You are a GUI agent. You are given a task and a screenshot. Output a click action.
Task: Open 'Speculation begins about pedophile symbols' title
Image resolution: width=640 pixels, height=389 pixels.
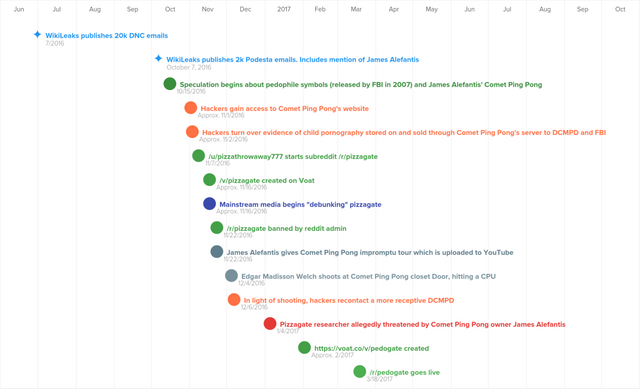(x=361, y=84)
